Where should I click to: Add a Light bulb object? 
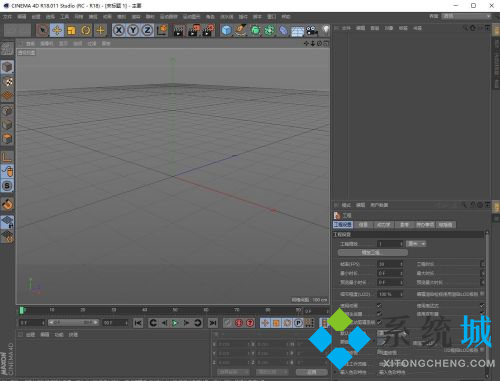click(325, 30)
